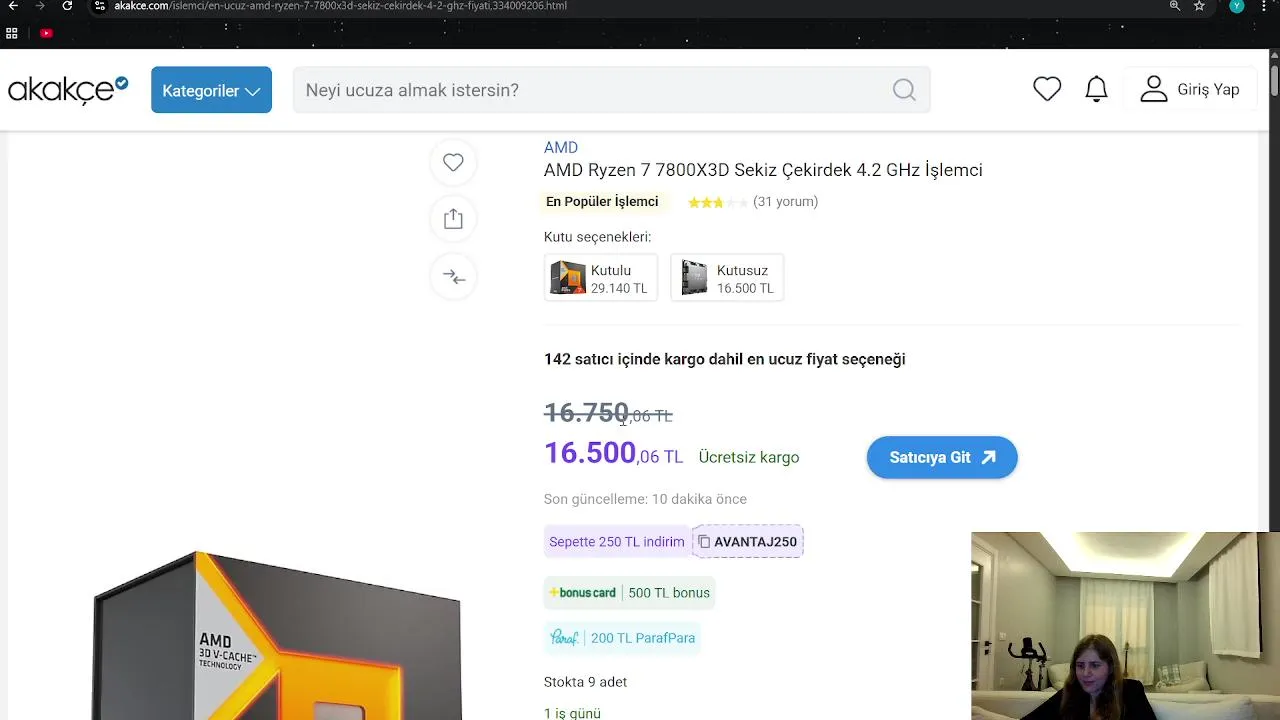Open the 31 yorum reviews link
Image resolution: width=1280 pixels, height=720 pixels.
tap(785, 201)
